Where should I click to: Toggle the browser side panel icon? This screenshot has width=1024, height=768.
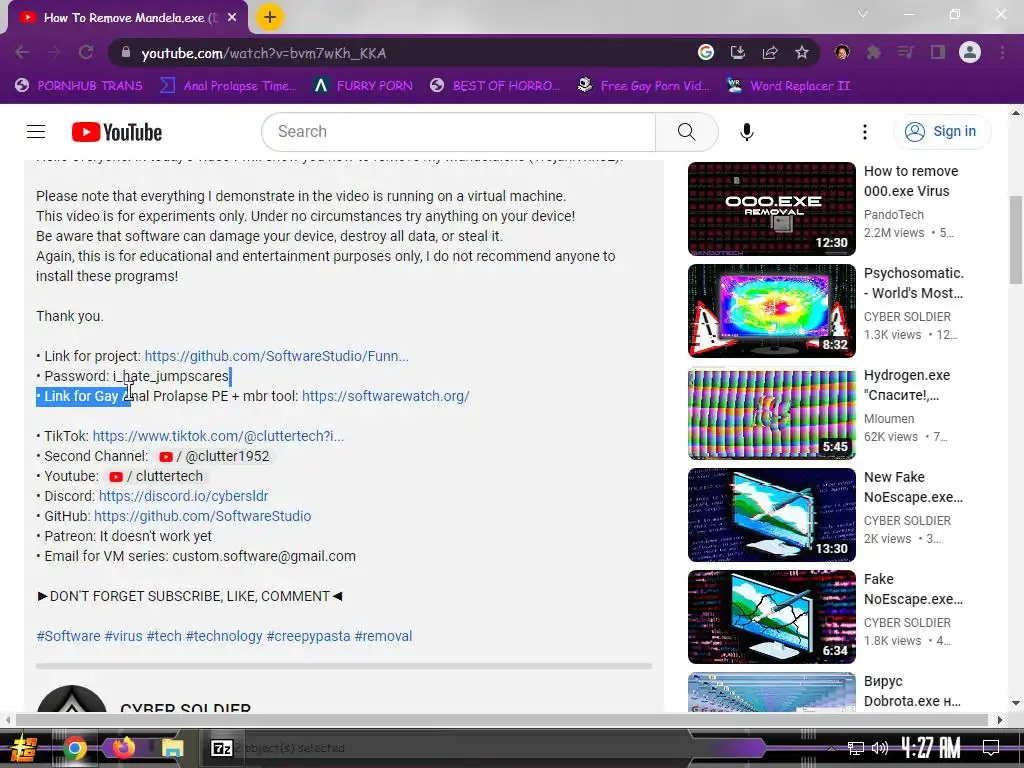click(x=937, y=52)
